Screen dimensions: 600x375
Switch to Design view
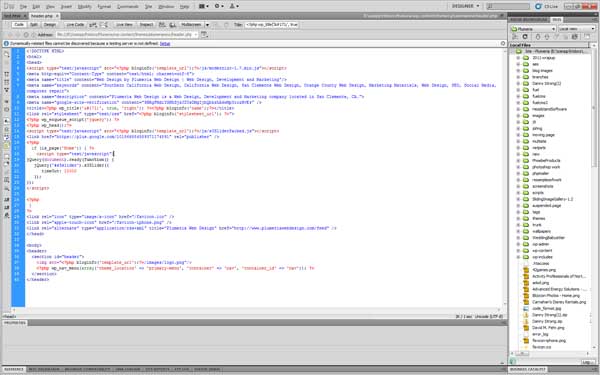(50, 24)
